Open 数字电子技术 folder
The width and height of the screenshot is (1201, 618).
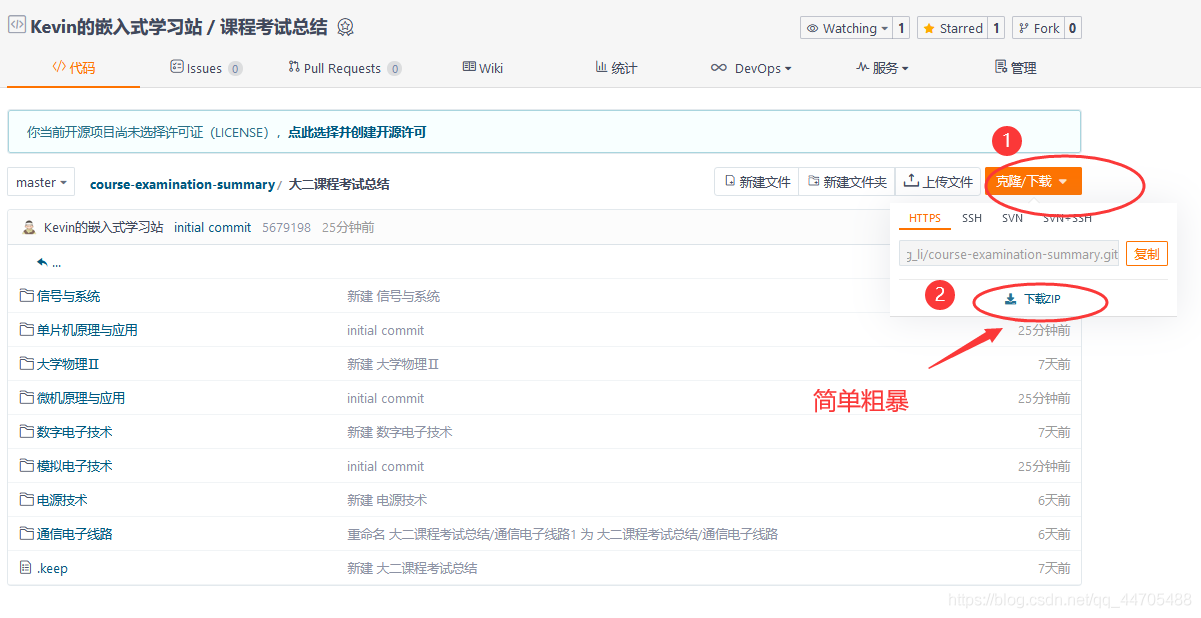point(74,432)
